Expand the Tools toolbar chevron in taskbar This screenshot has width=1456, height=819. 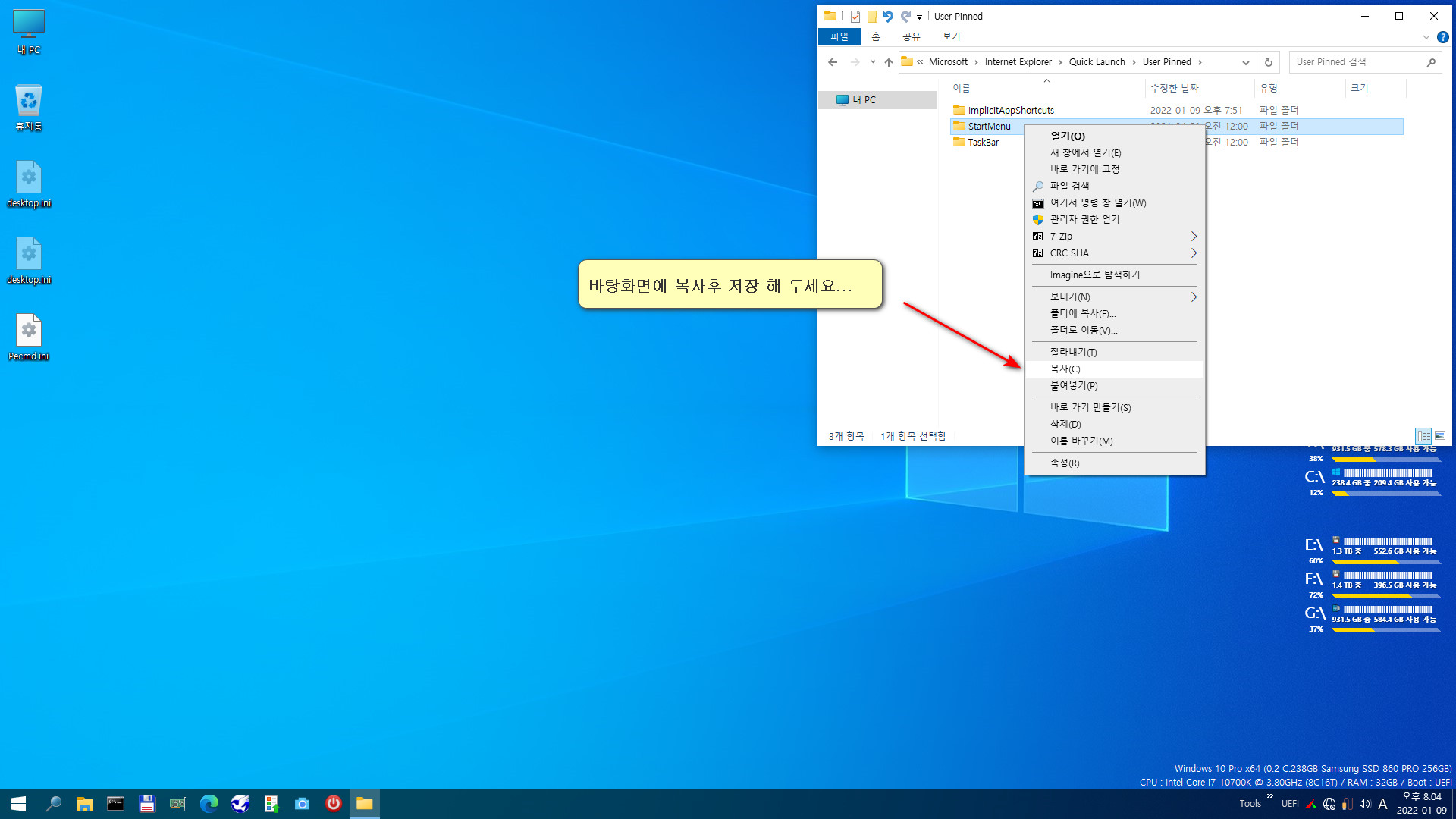click(1269, 795)
